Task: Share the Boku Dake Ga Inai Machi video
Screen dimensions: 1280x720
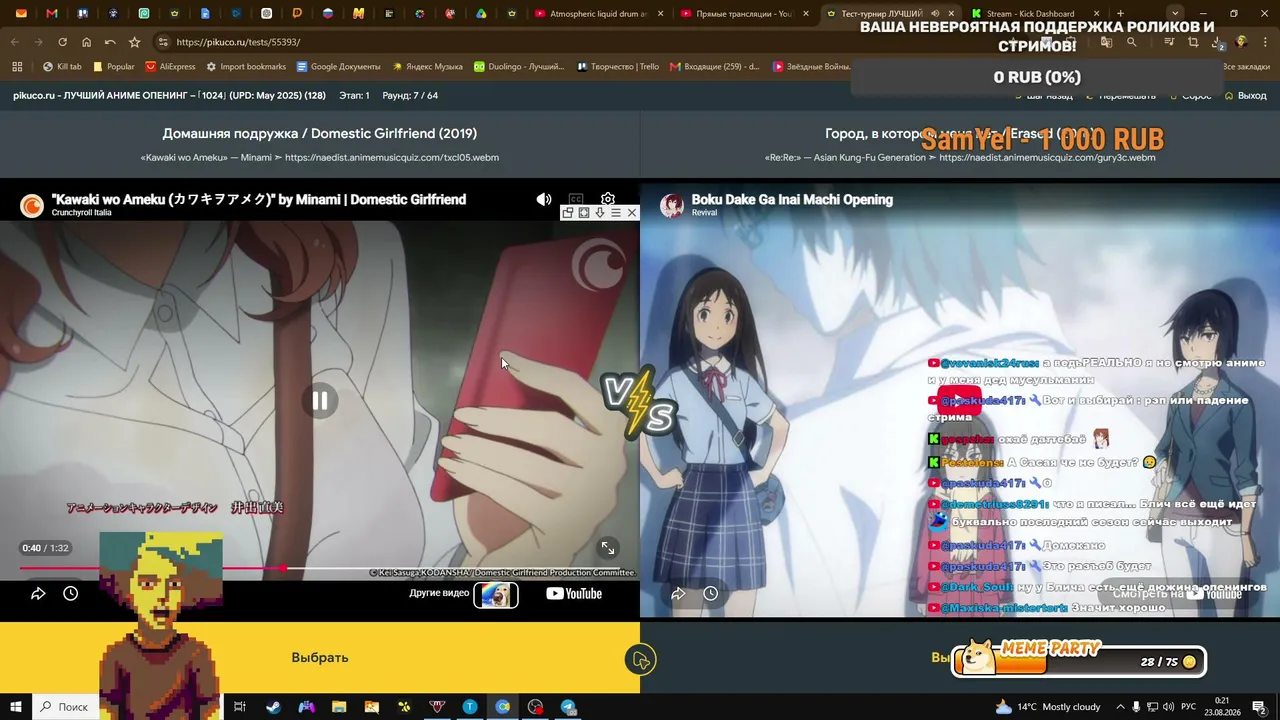Action: point(678,593)
